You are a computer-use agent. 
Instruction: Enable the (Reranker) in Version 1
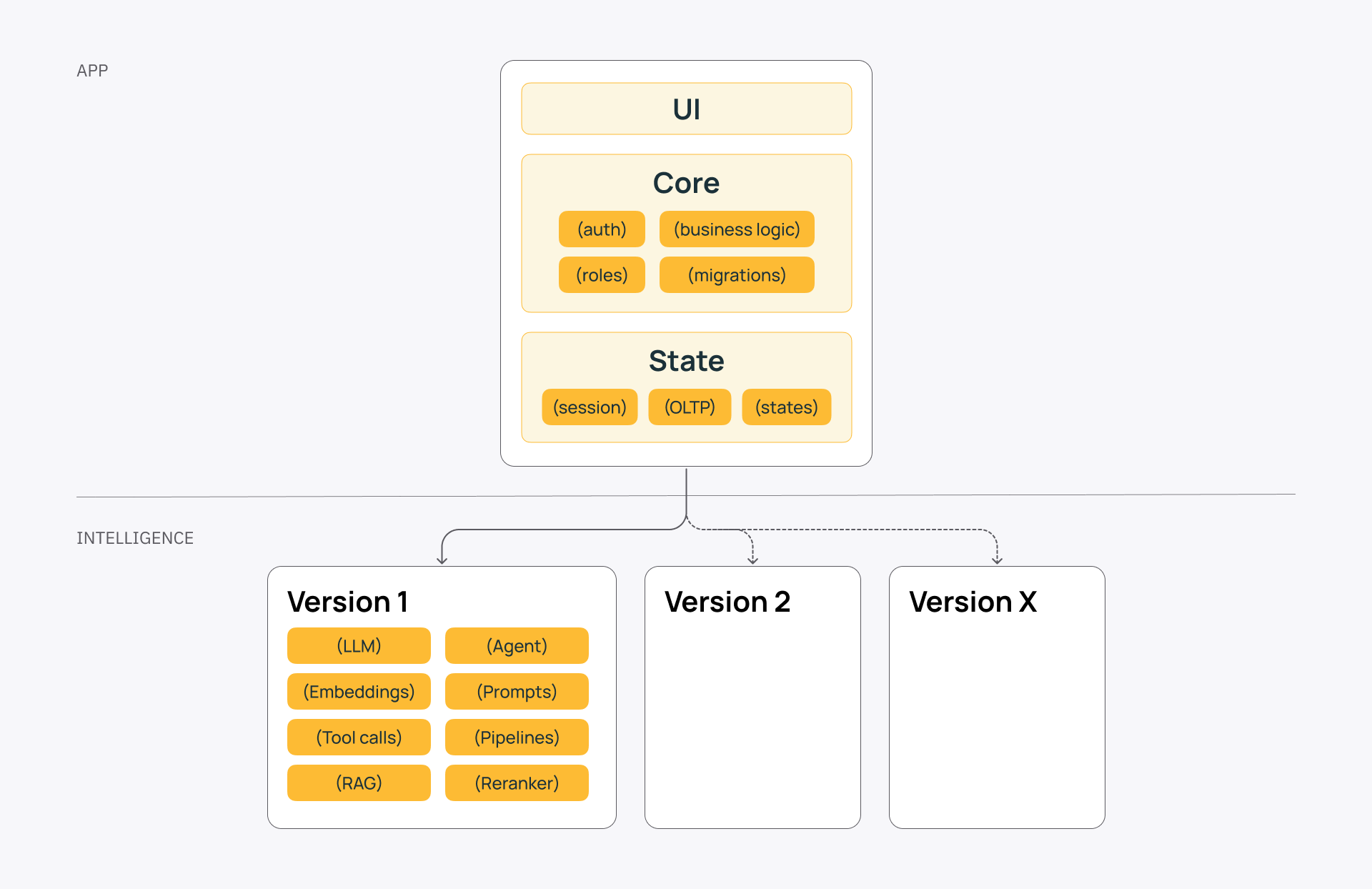[516, 783]
